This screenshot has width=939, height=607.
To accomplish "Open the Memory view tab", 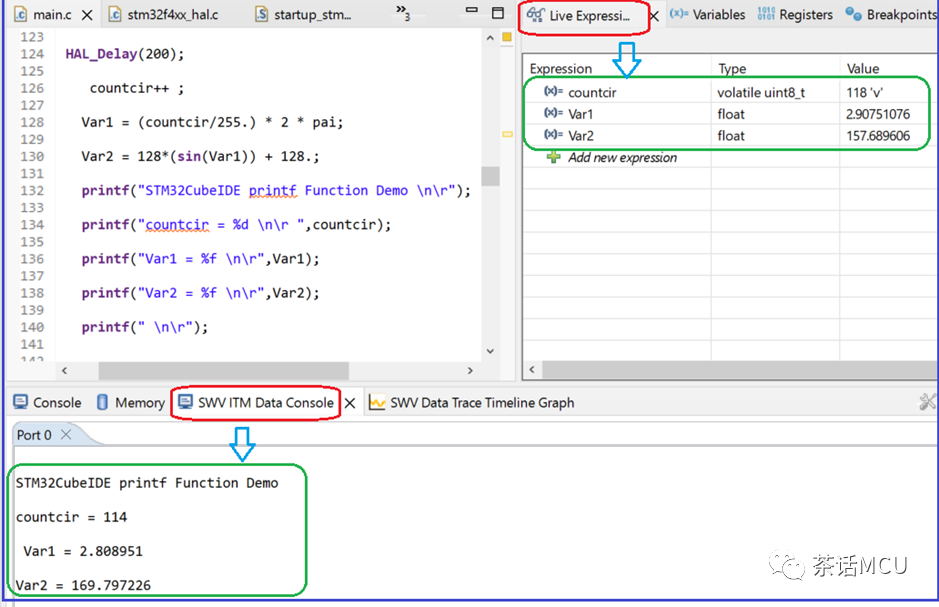I will [x=130, y=402].
